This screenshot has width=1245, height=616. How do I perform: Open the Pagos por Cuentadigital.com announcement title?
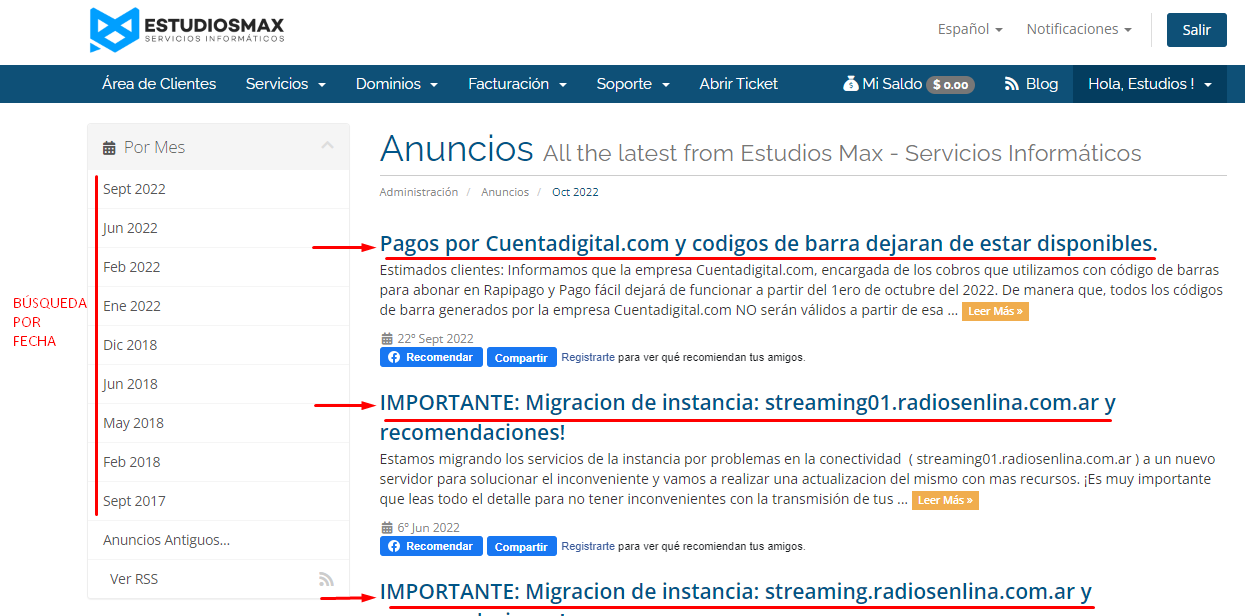768,243
